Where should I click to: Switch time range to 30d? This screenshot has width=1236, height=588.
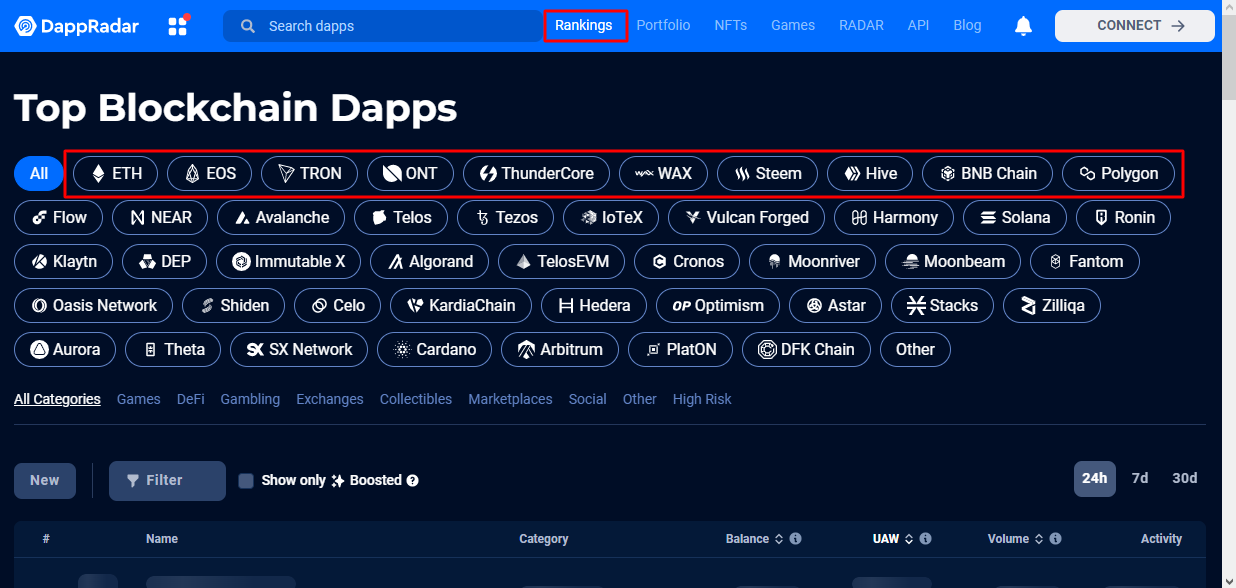[1185, 479]
